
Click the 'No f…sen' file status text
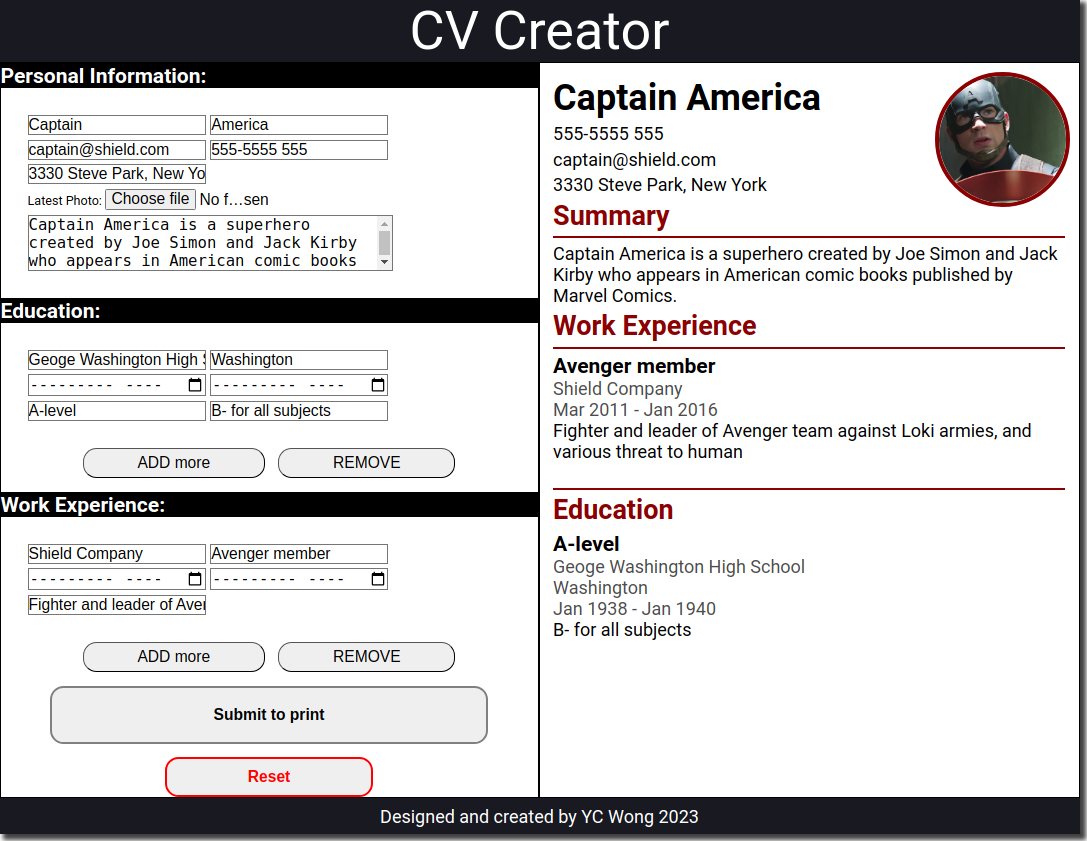coord(234,200)
